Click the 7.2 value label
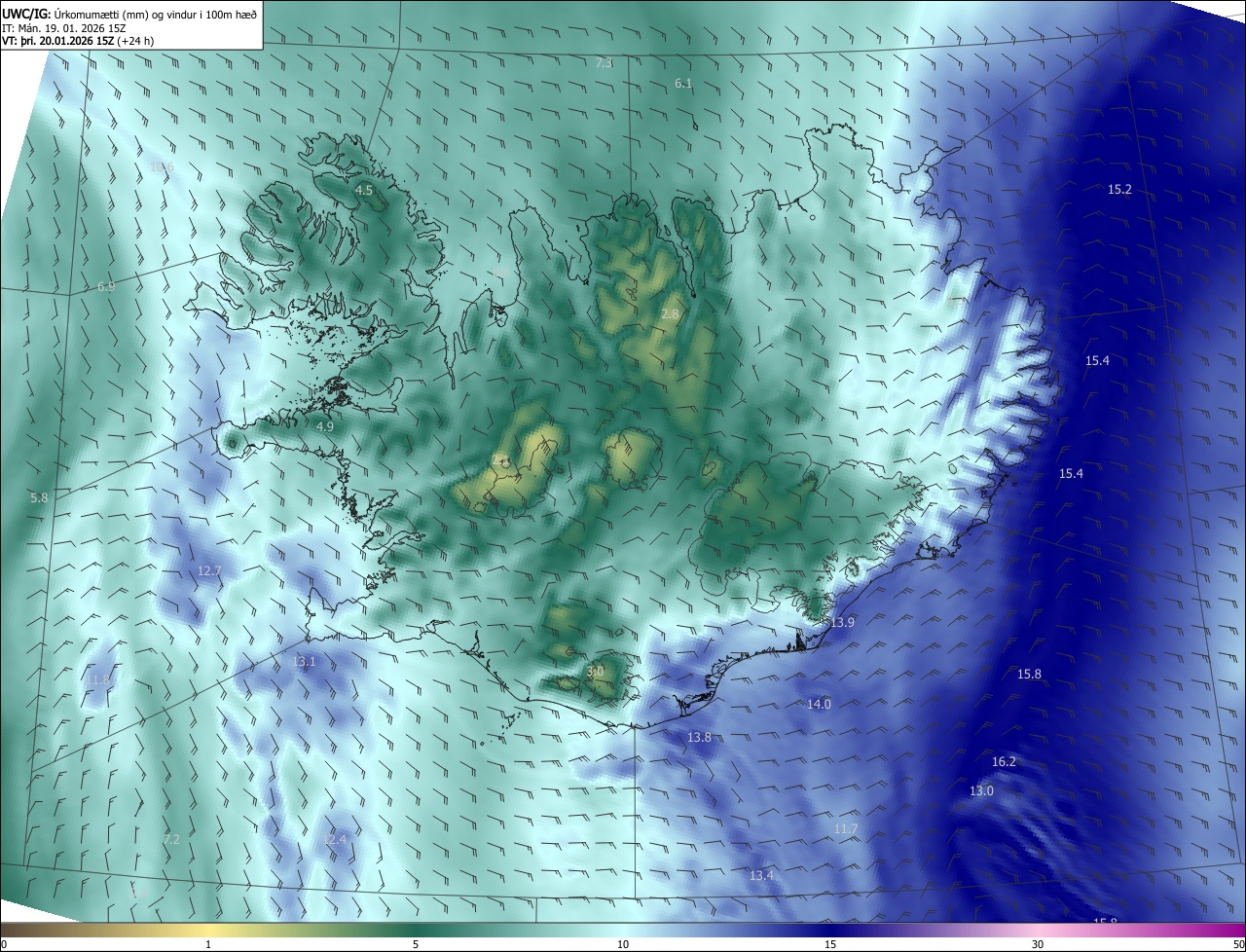The height and width of the screenshot is (952, 1246). tap(171, 839)
